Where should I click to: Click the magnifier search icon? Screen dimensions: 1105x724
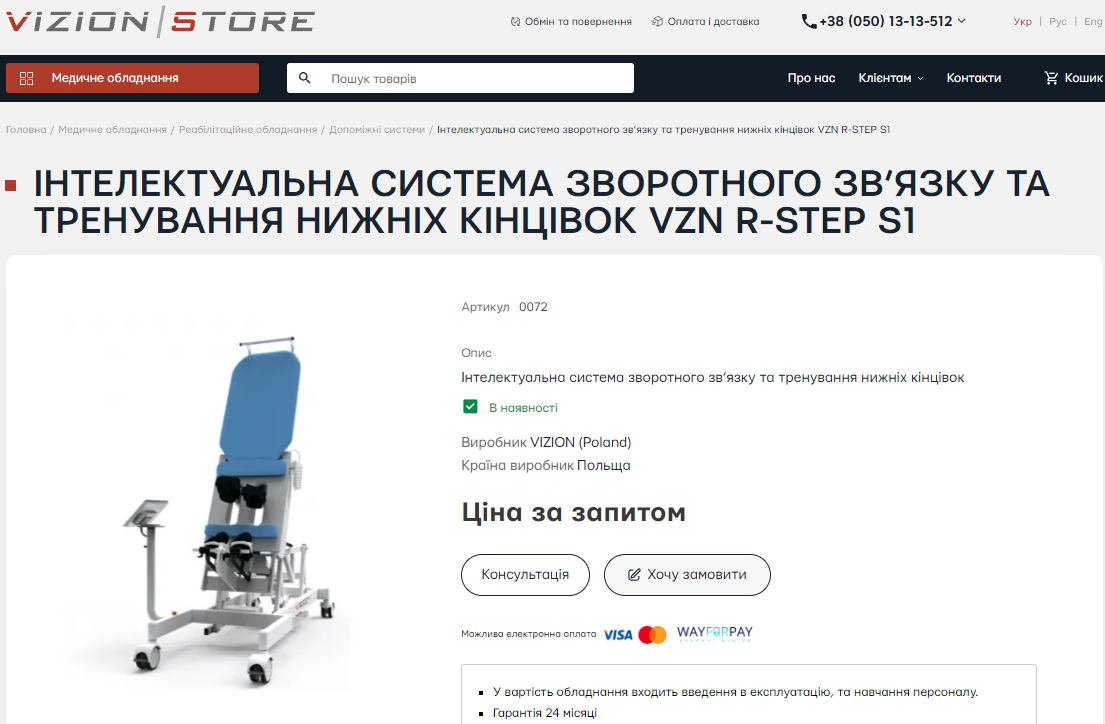304,78
